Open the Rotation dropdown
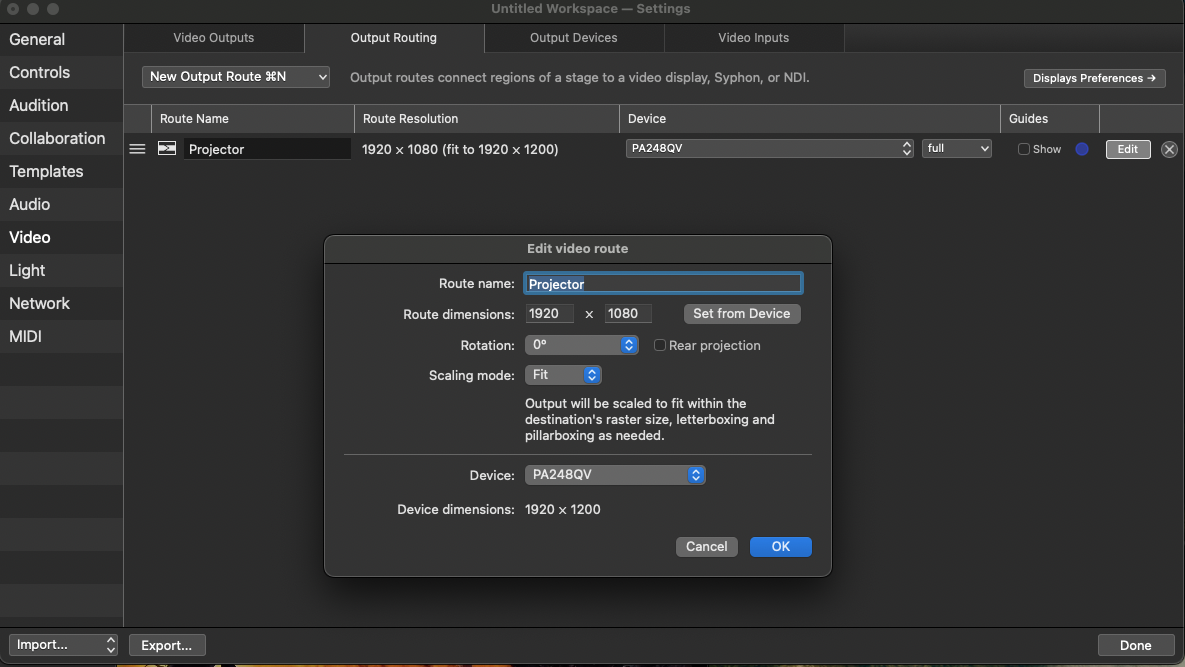Screen dimensions: 1185x667 582,345
